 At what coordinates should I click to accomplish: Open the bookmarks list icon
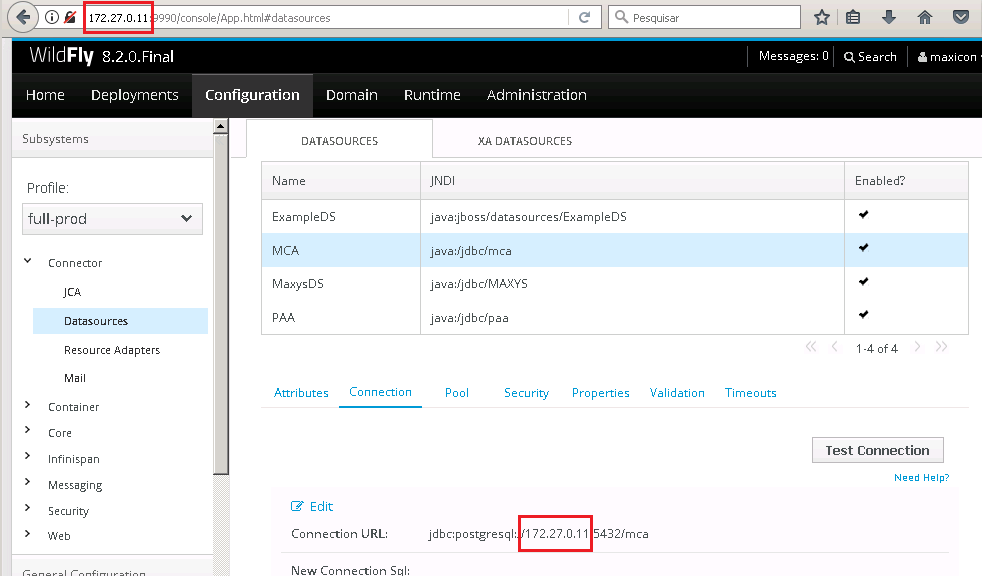[852, 18]
